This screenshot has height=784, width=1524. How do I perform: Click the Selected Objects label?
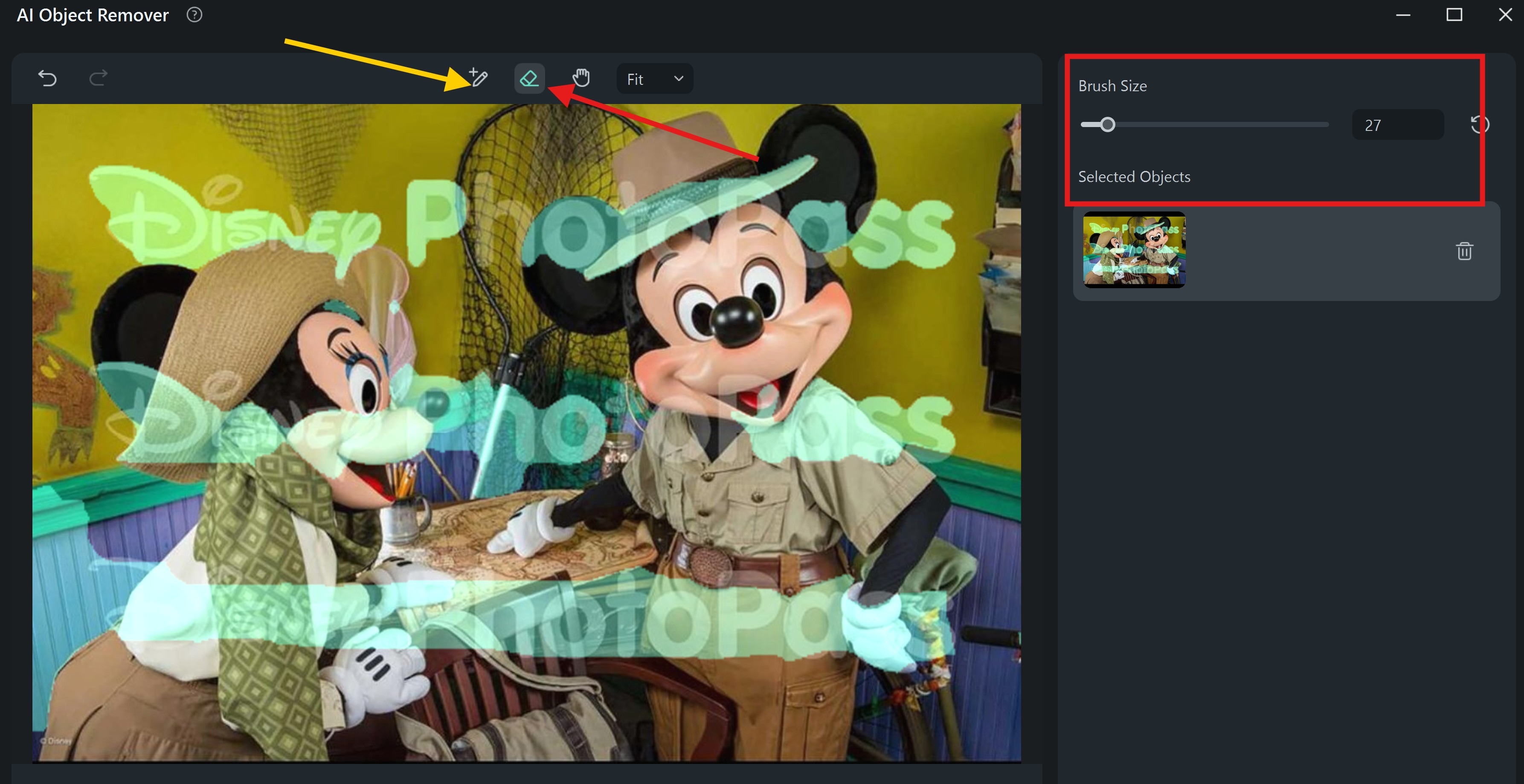1134,177
